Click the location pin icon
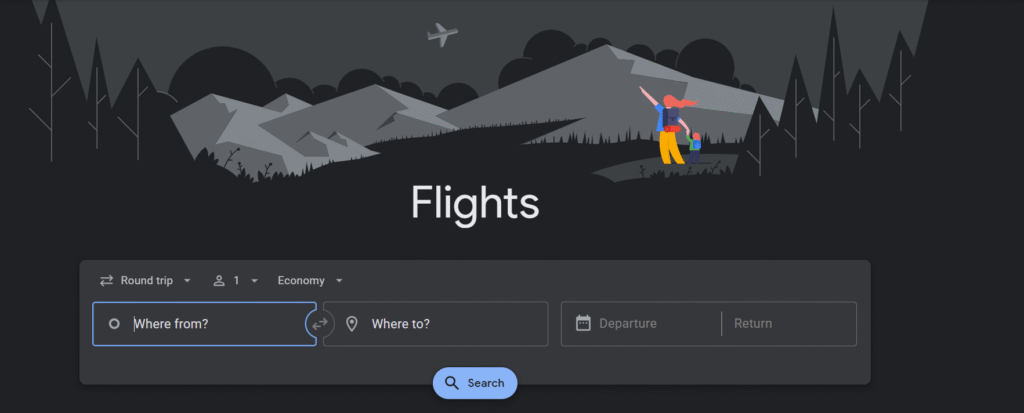This screenshot has width=1024, height=413. tap(352, 323)
